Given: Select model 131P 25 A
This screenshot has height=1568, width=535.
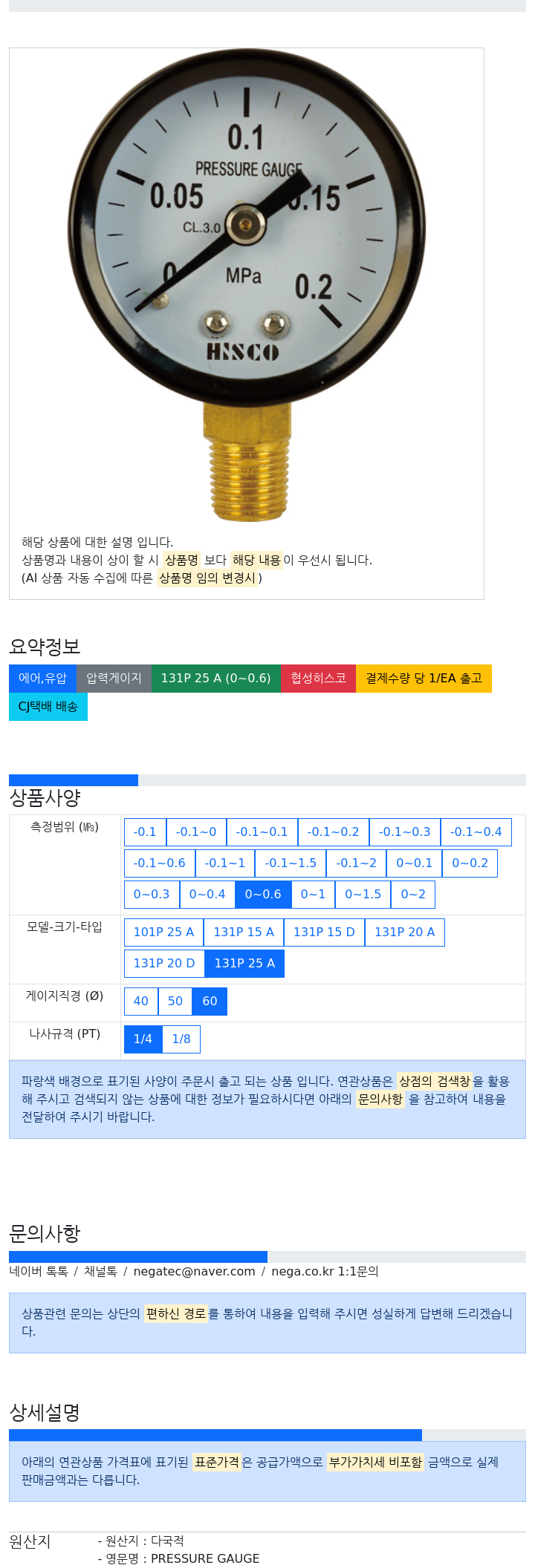Looking at the screenshot, I should pyautogui.click(x=244, y=964).
